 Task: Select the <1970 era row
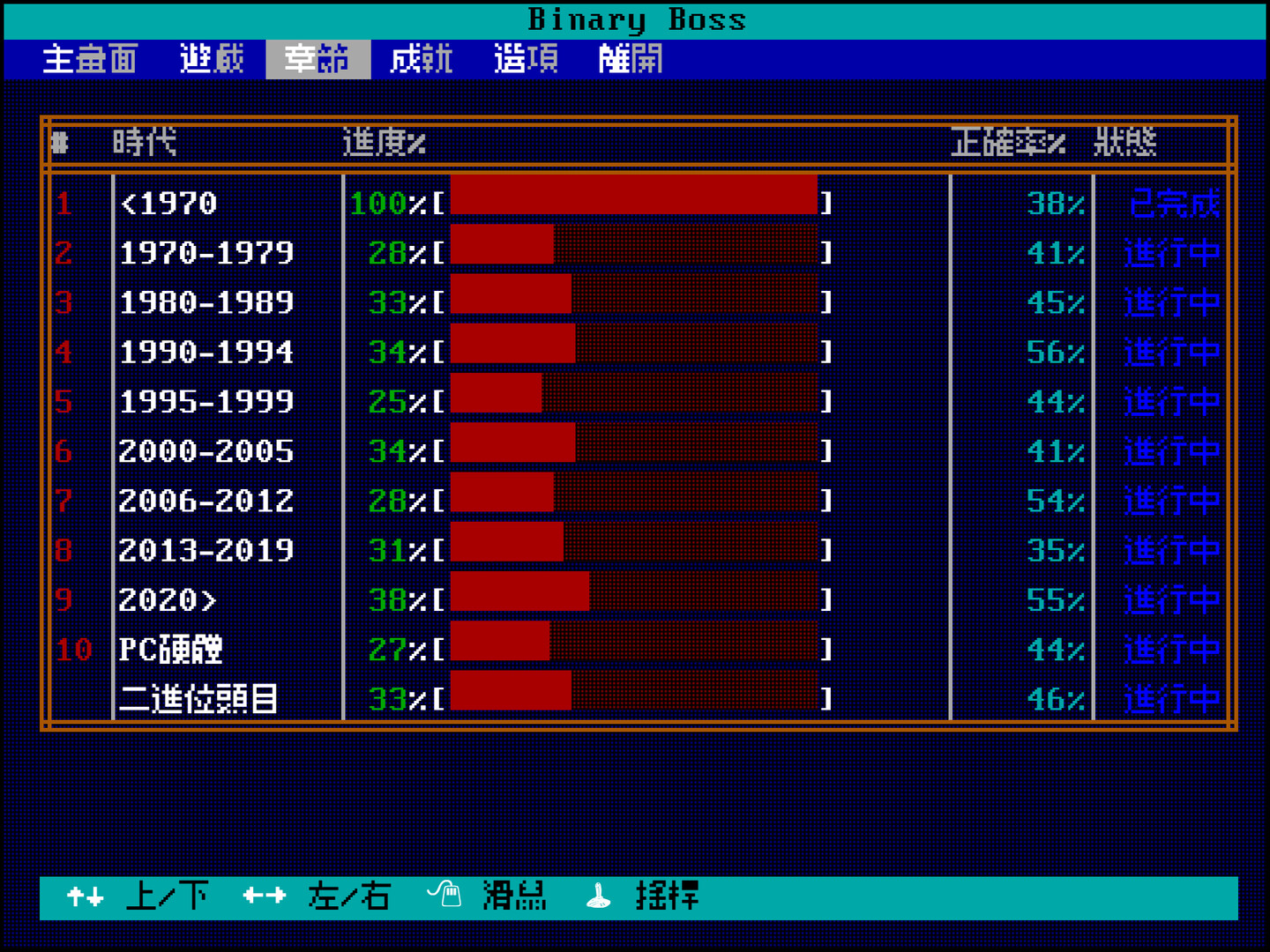tap(168, 204)
